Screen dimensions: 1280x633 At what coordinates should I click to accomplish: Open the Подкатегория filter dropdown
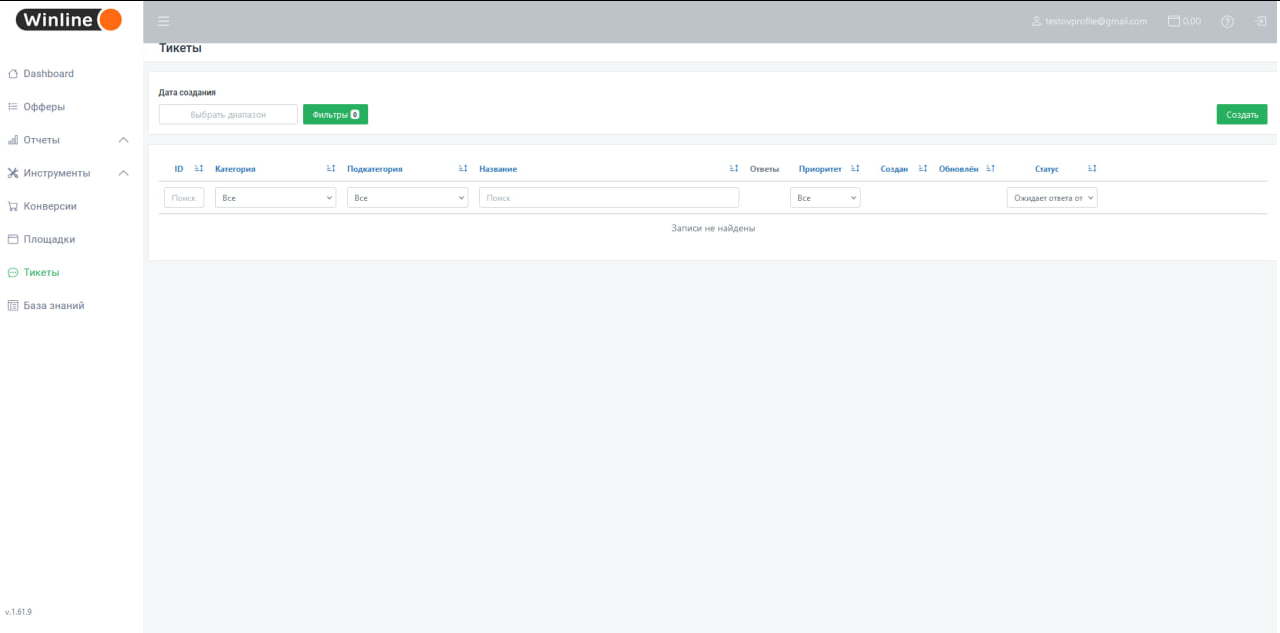407,198
